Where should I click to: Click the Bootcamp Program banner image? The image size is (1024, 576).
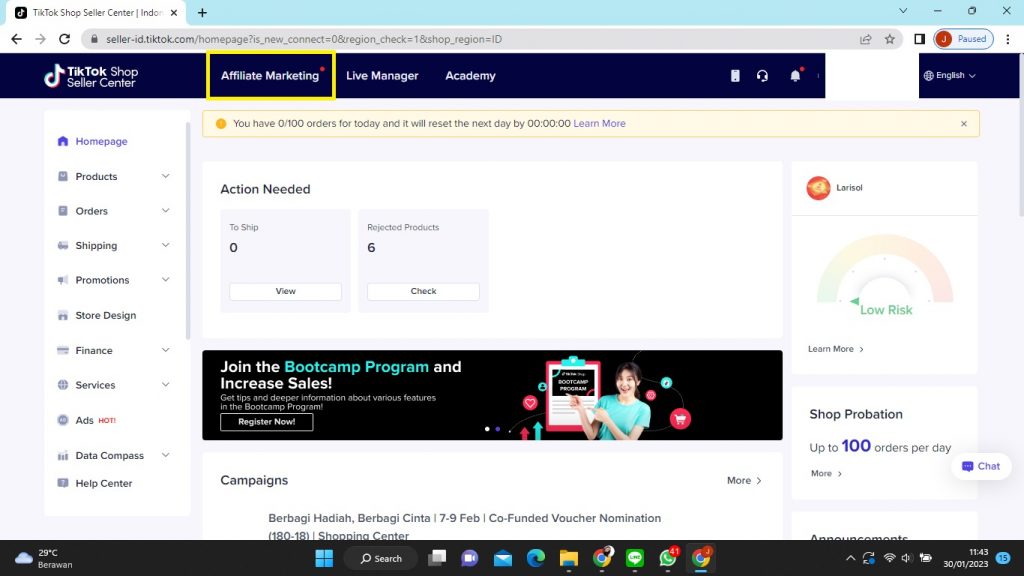492,395
